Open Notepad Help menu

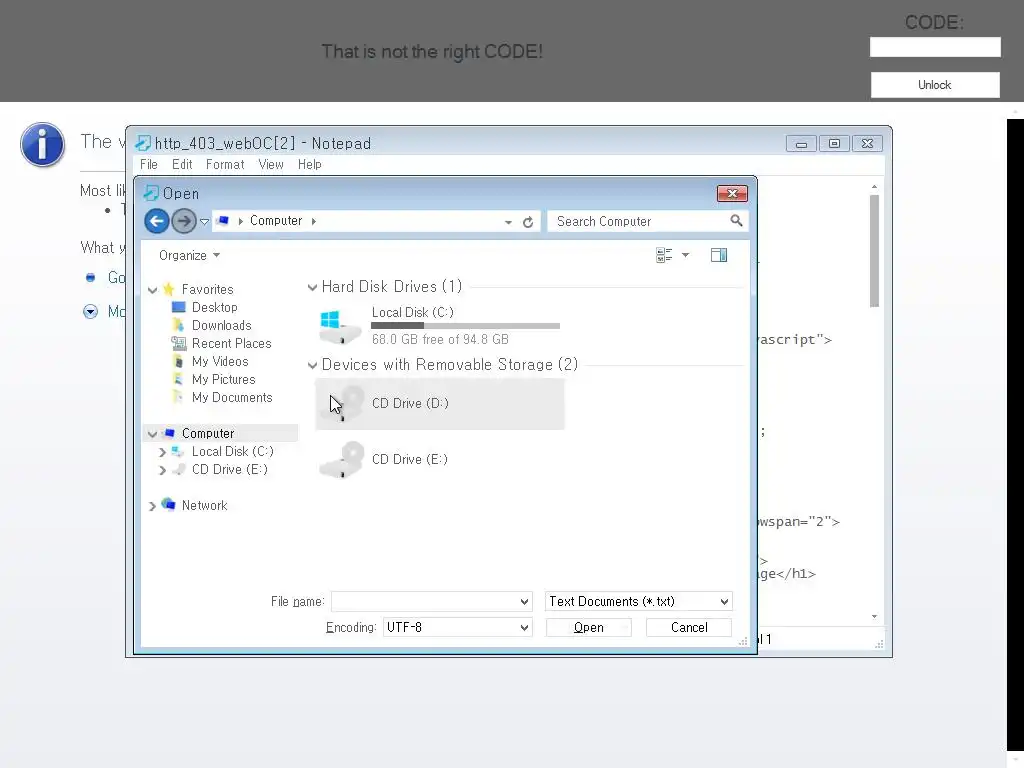pos(310,165)
